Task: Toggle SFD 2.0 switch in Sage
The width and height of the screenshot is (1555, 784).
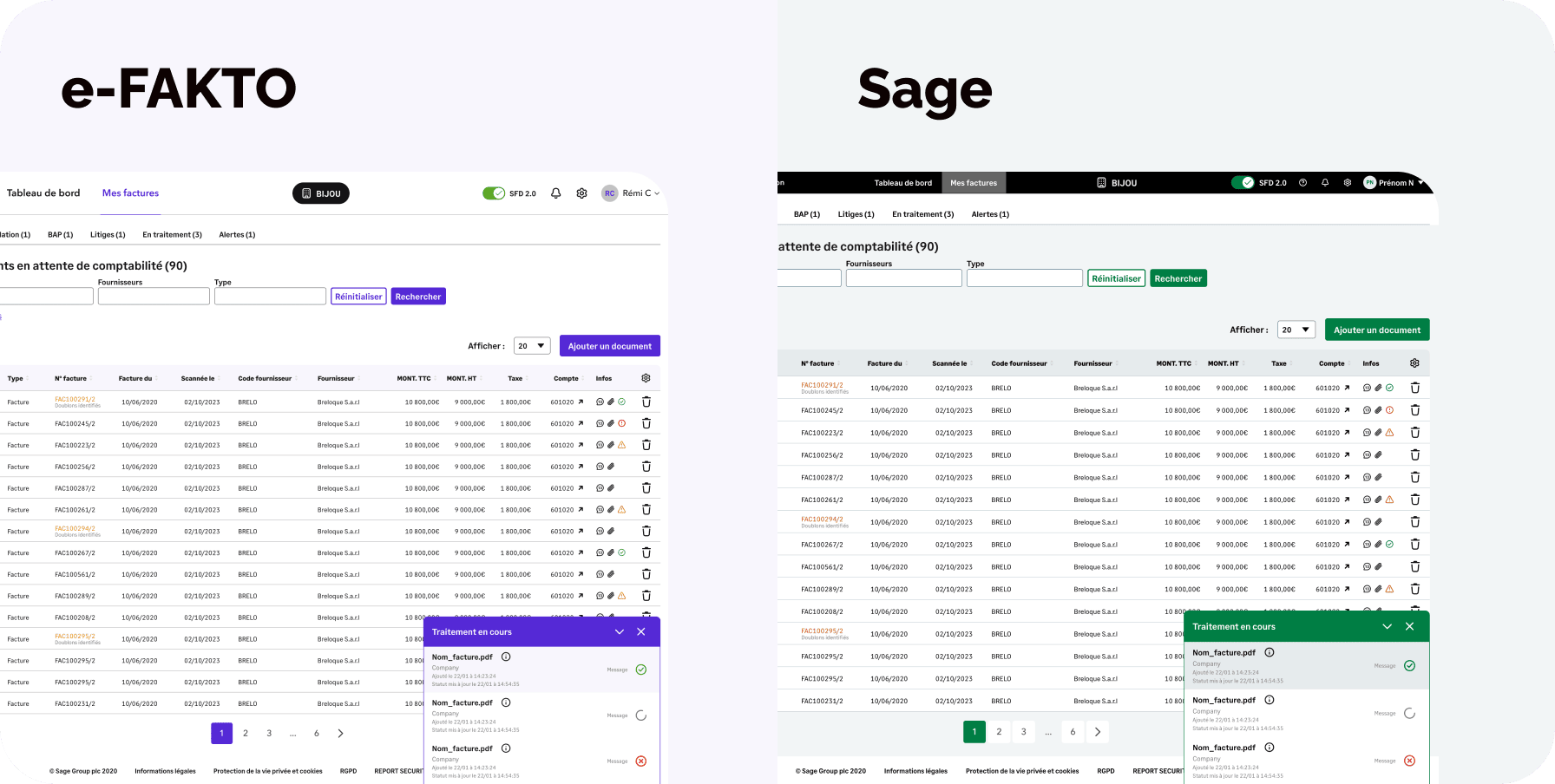Action: click(1243, 183)
